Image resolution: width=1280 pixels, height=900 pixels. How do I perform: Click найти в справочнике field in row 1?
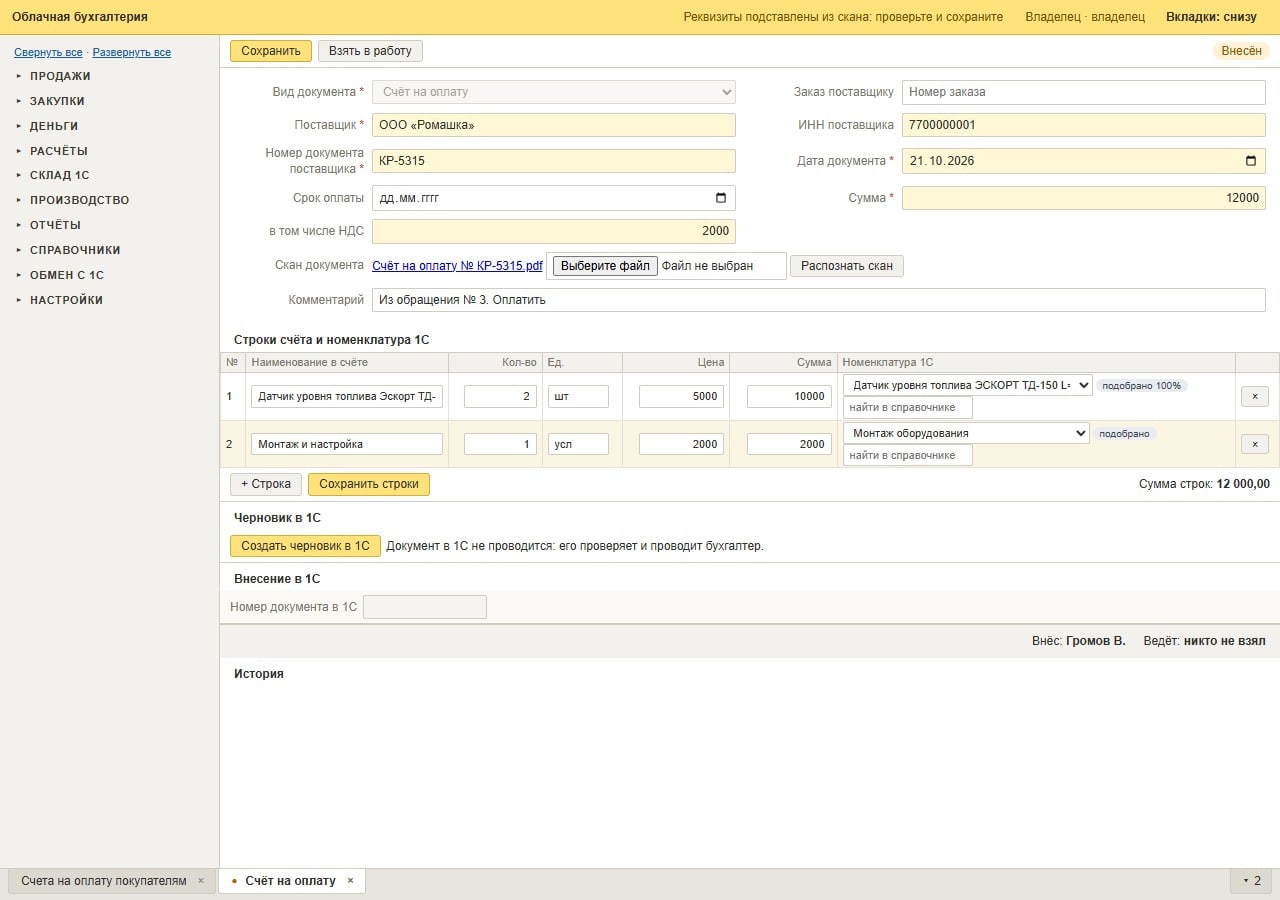pyautogui.click(x=908, y=407)
